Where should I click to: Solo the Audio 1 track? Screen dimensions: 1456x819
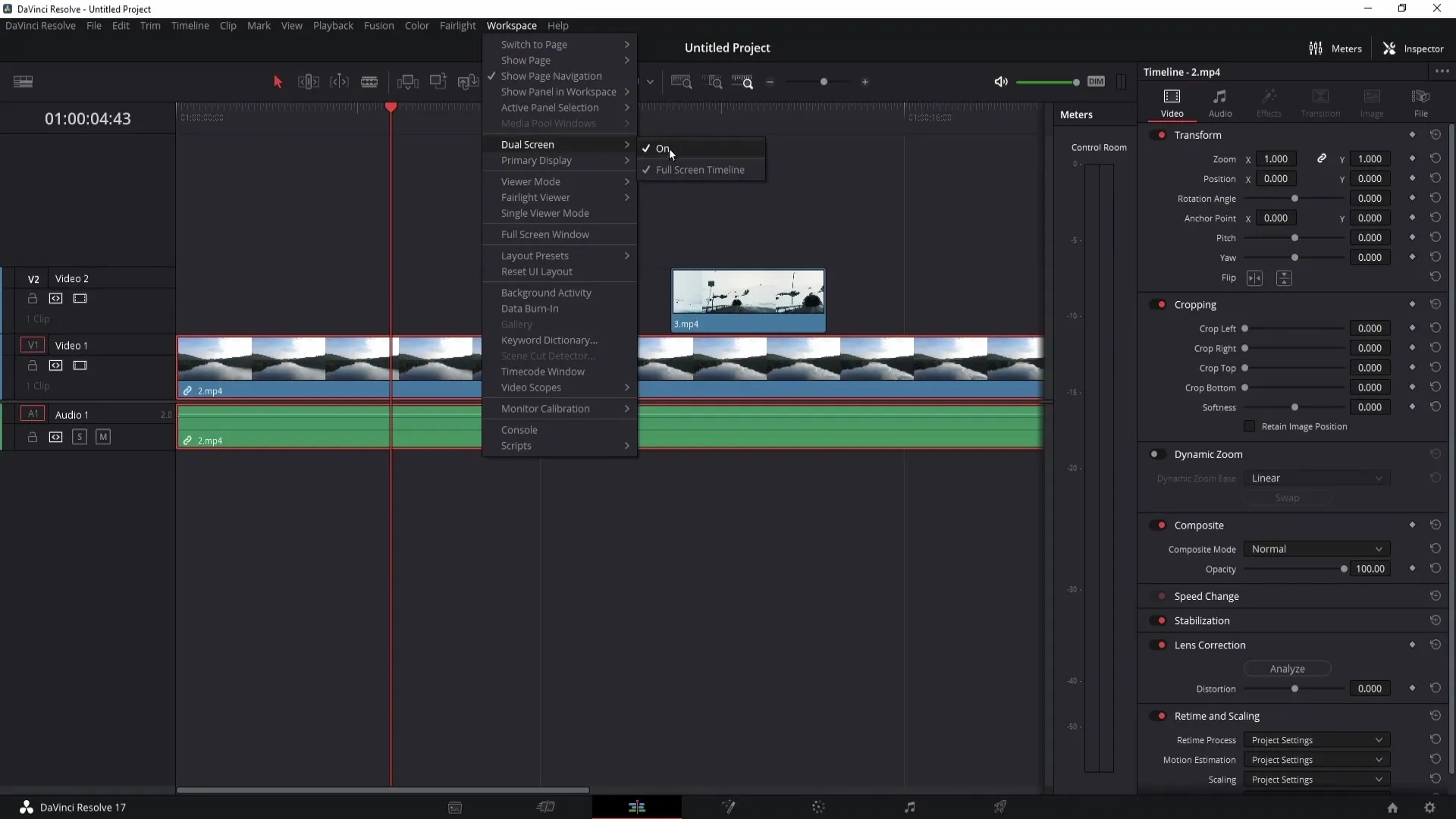(80, 437)
